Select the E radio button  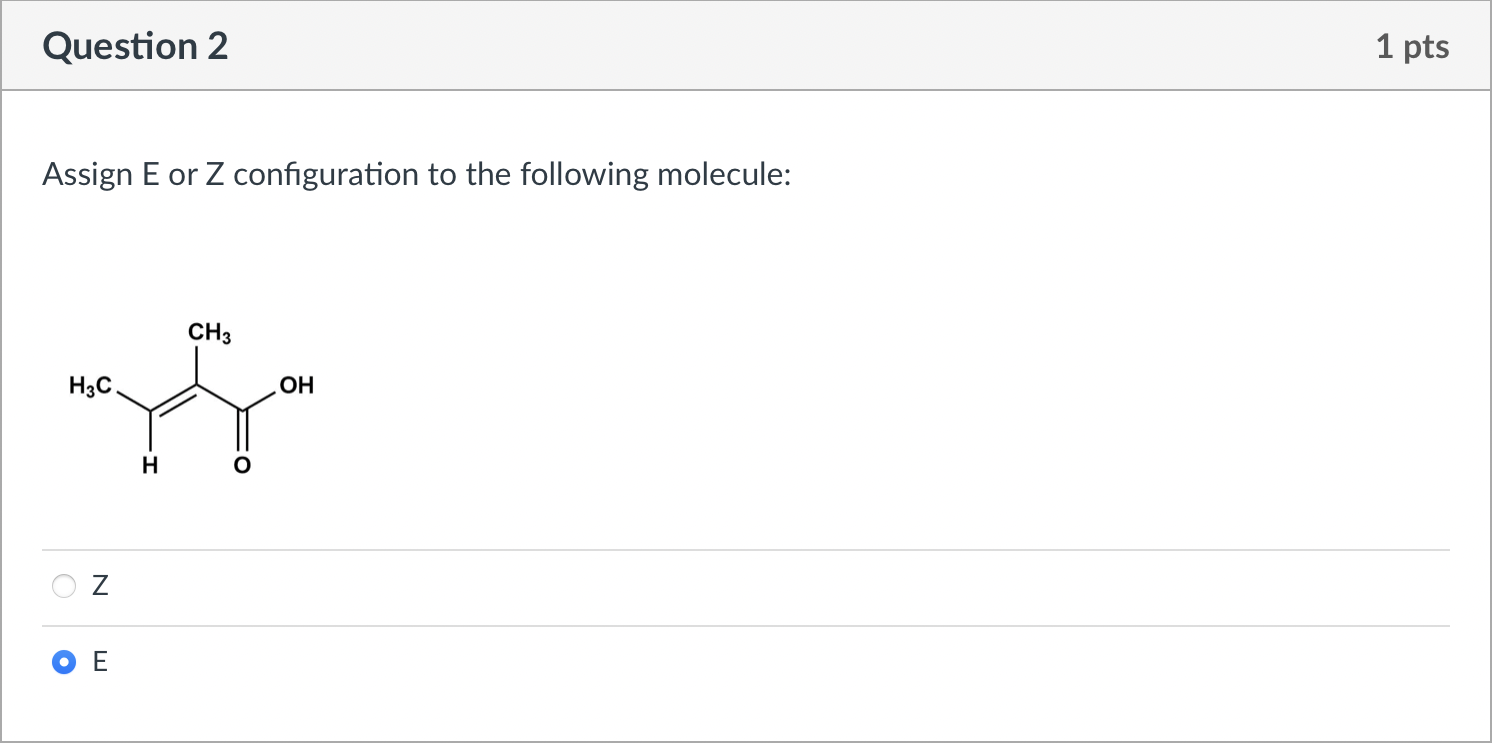pyautogui.click(x=63, y=662)
